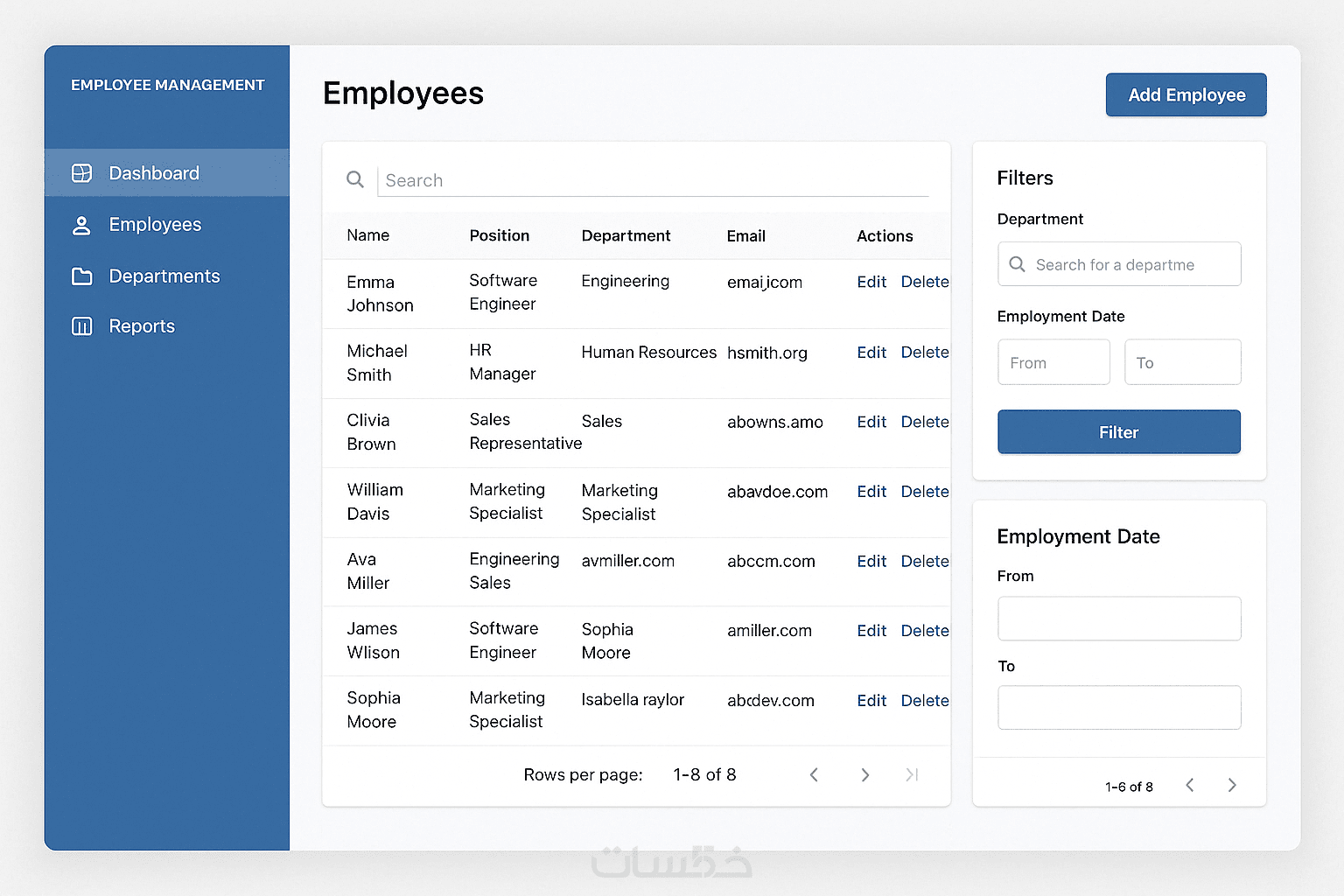This screenshot has width=1344, height=896.
Task: Click the 1-8 of 8 page count
Action: (704, 774)
